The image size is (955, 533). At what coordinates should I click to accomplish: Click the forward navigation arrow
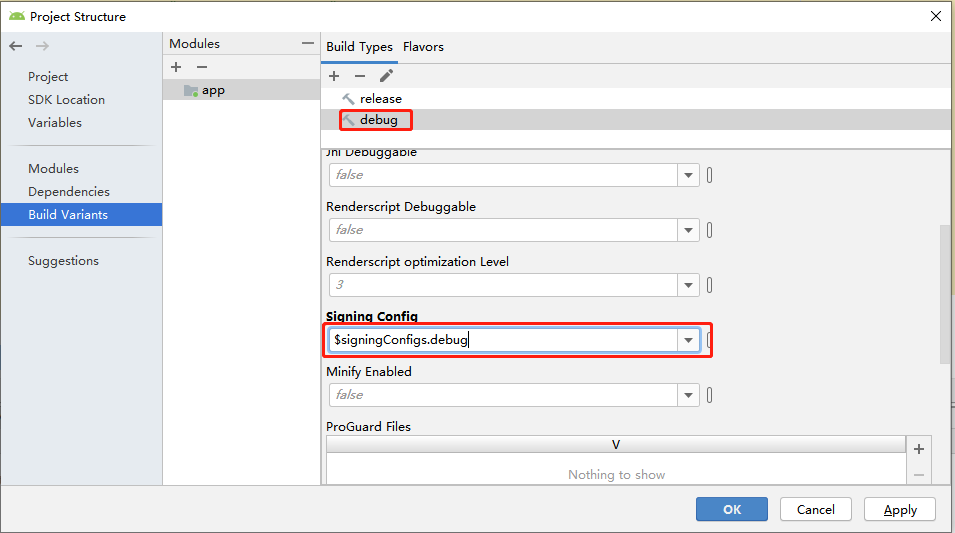pyautogui.click(x=42, y=46)
